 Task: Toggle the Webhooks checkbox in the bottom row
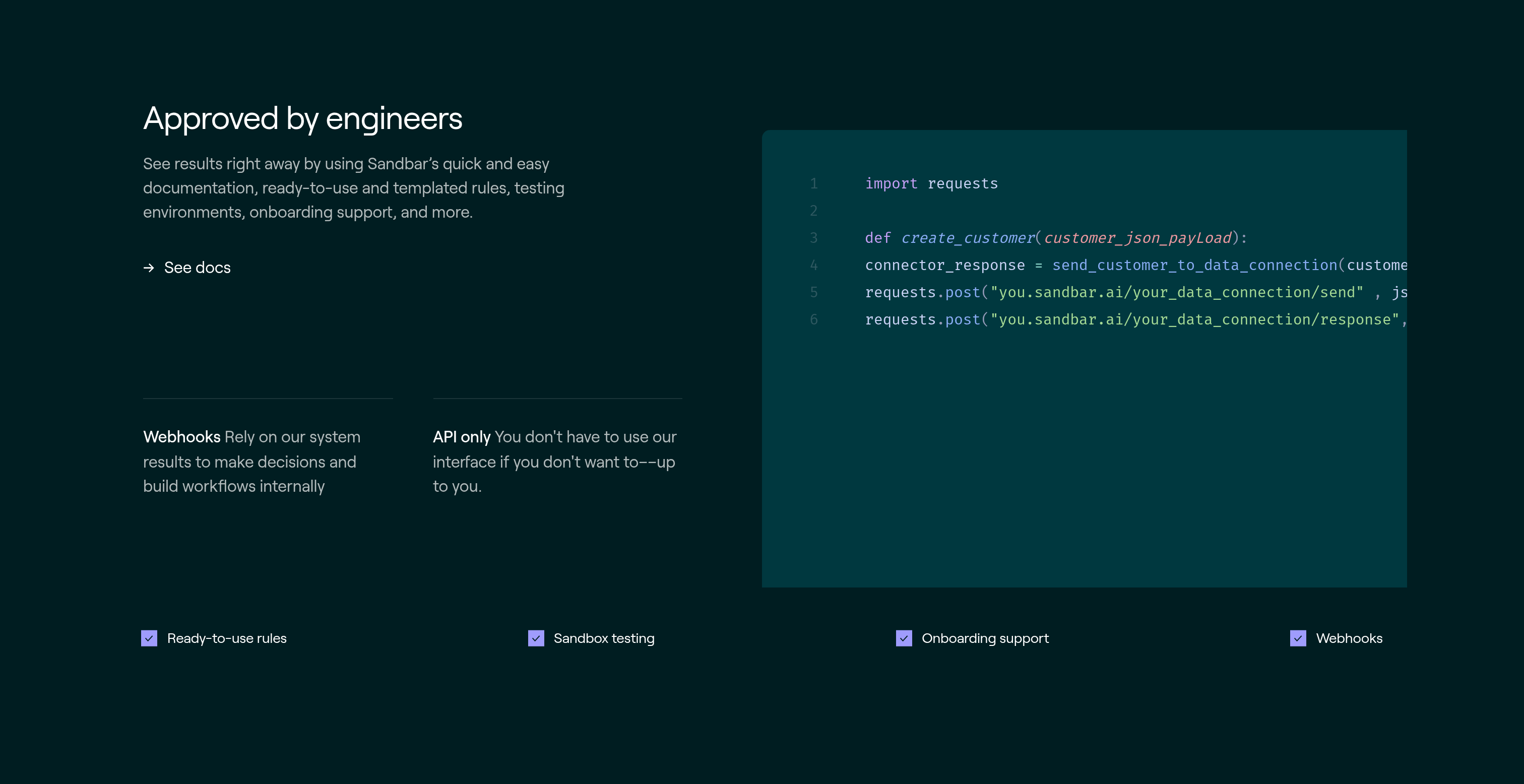(x=1298, y=638)
